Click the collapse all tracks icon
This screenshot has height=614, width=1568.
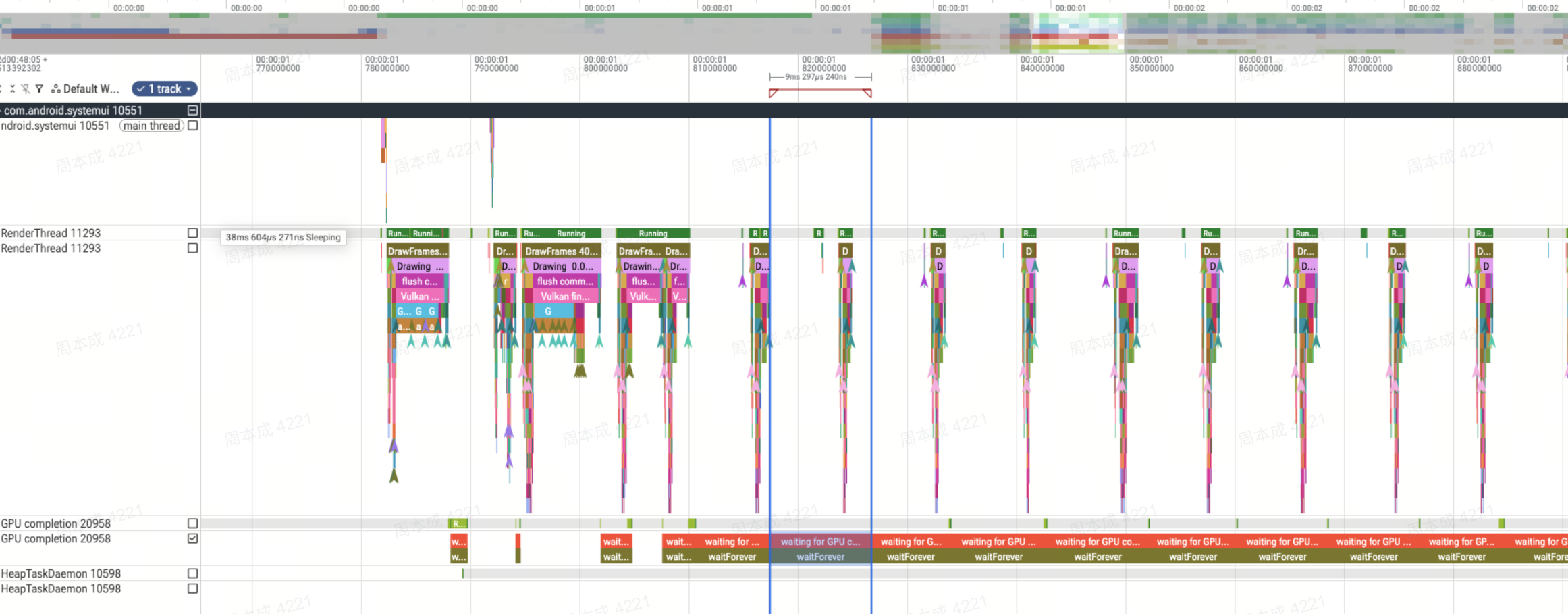[x=12, y=88]
